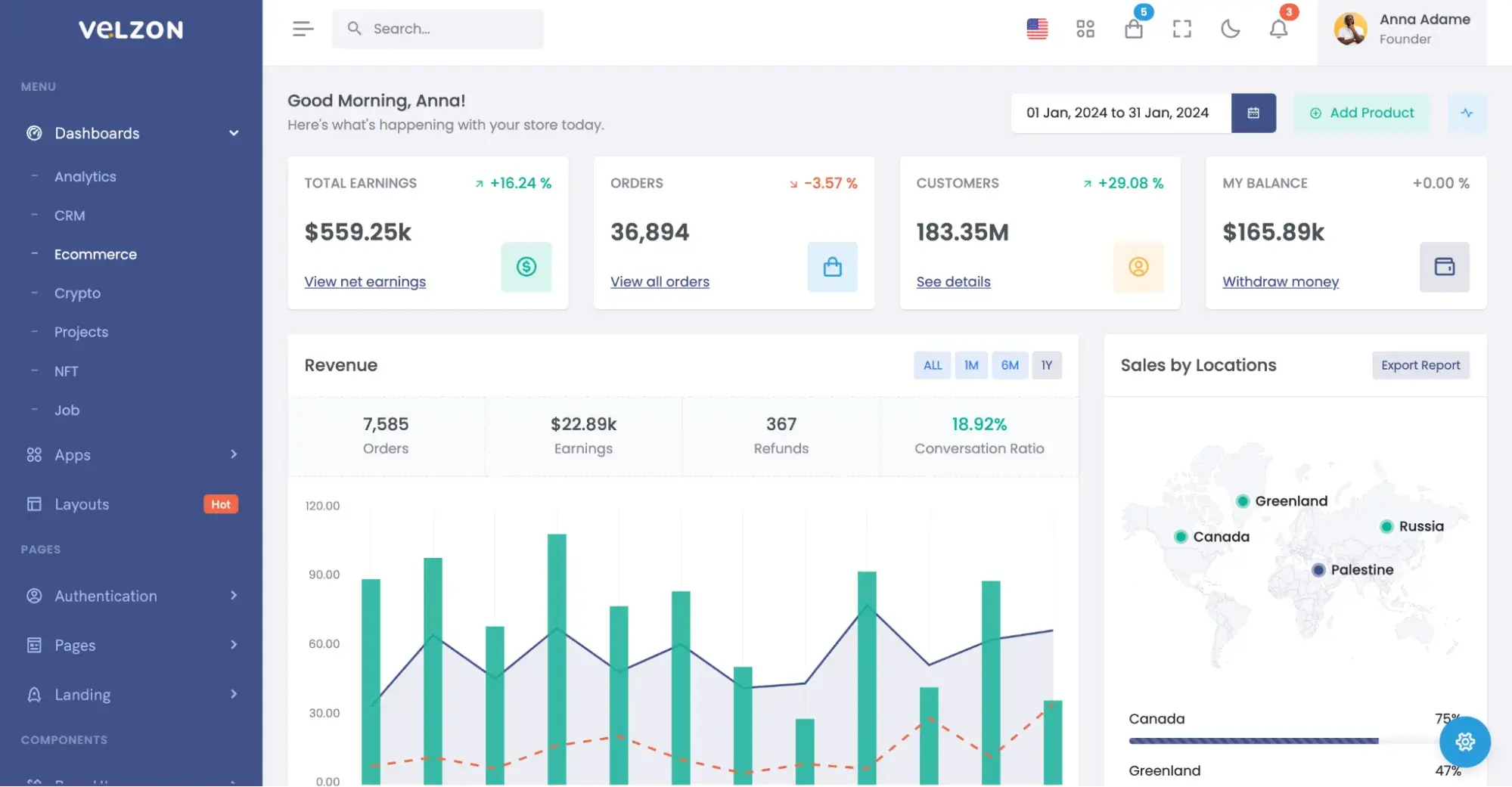Open the settings gear floating button
Viewport: 1512px width, 787px height.
click(1464, 742)
